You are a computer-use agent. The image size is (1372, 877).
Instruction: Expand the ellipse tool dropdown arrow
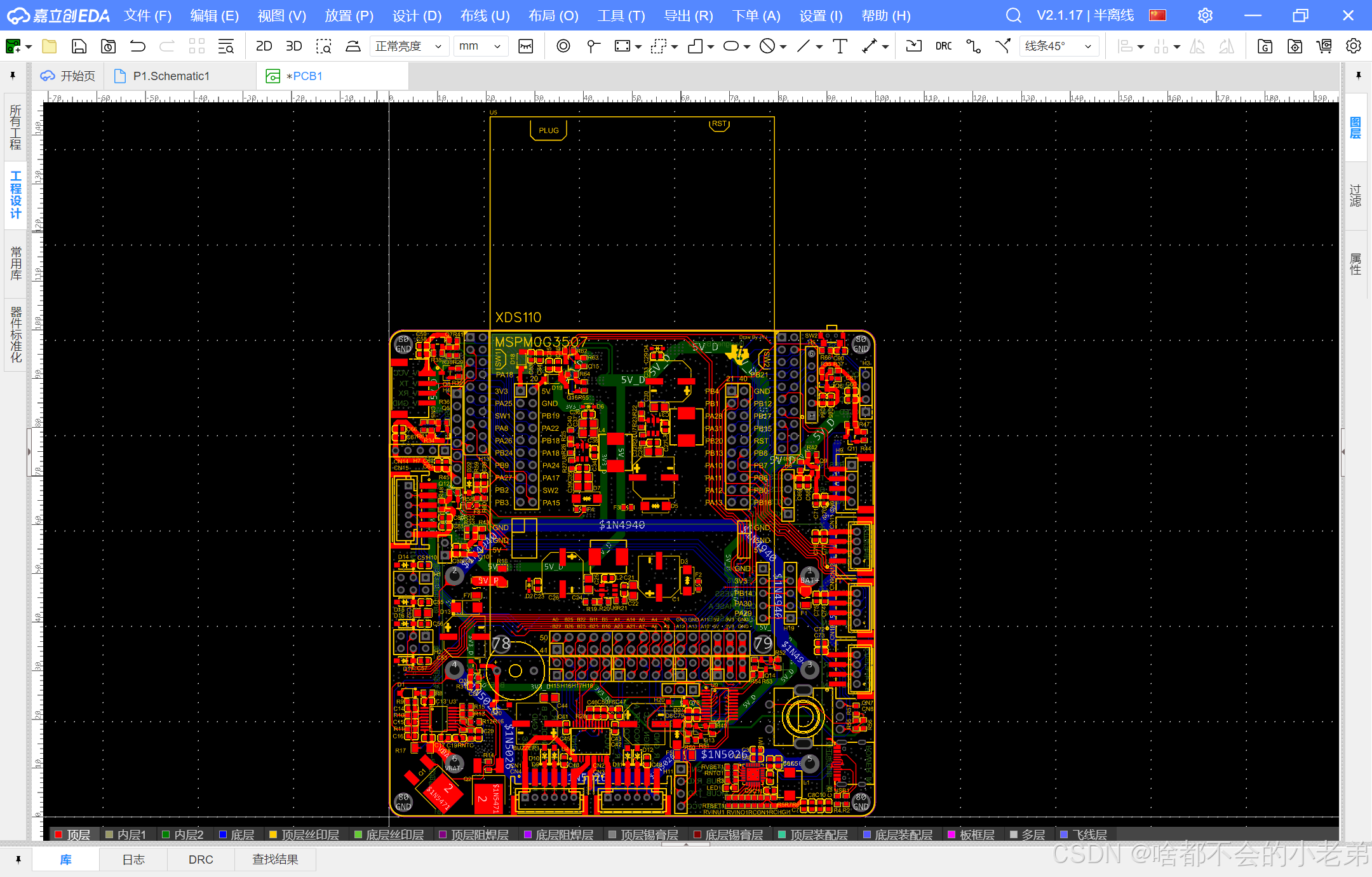pyautogui.click(x=747, y=47)
